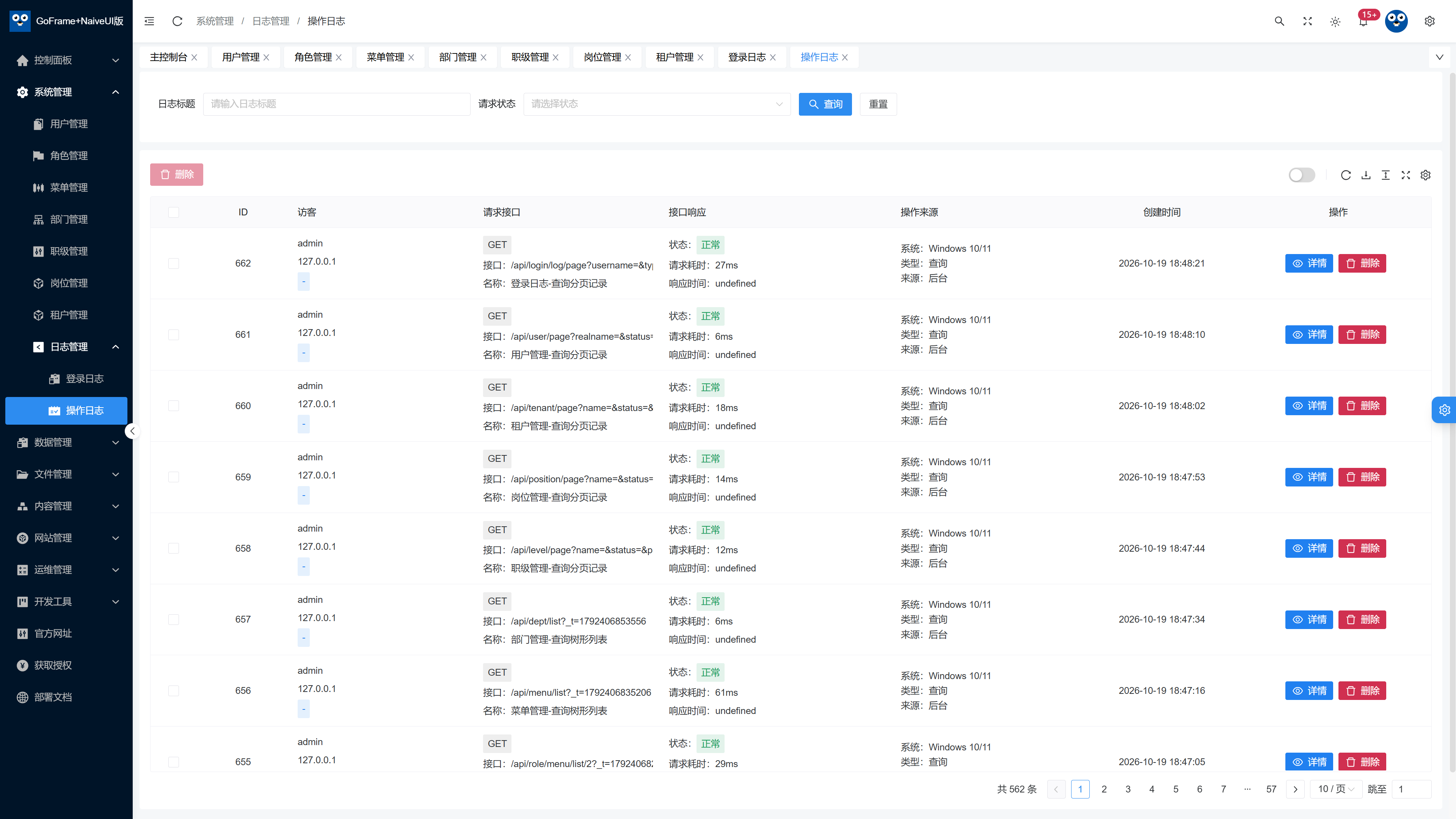1456x819 pixels.
Task: Refresh the table data icon
Action: pos(1346,175)
